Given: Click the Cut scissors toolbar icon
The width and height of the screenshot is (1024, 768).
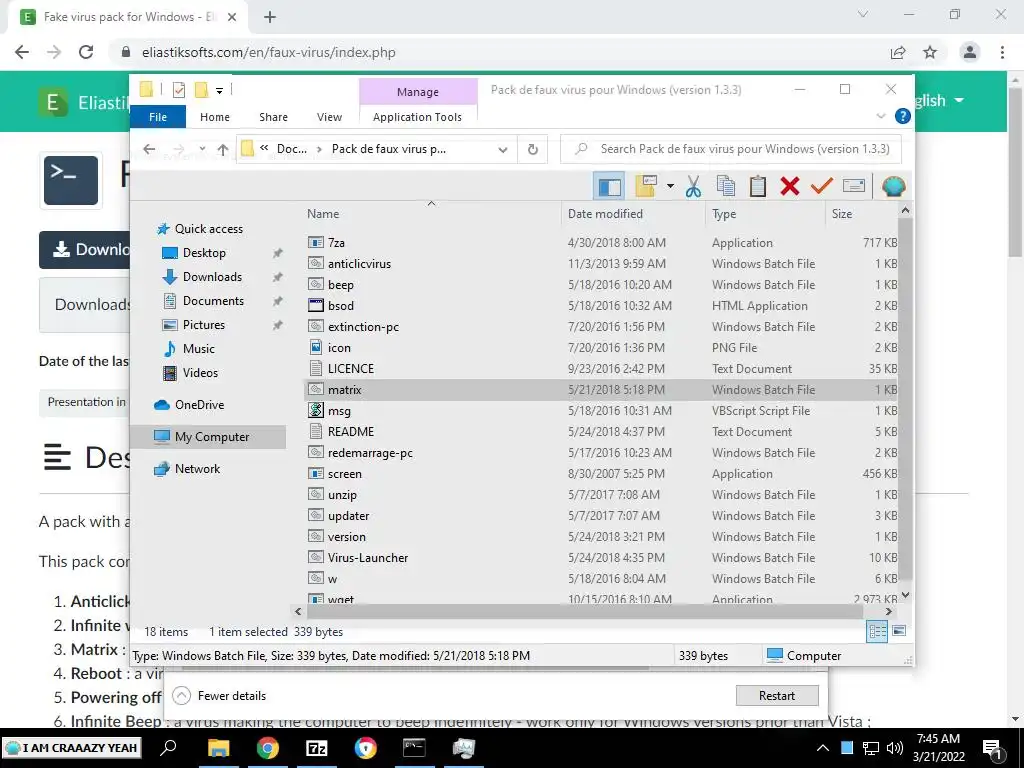Looking at the screenshot, I should (x=694, y=186).
